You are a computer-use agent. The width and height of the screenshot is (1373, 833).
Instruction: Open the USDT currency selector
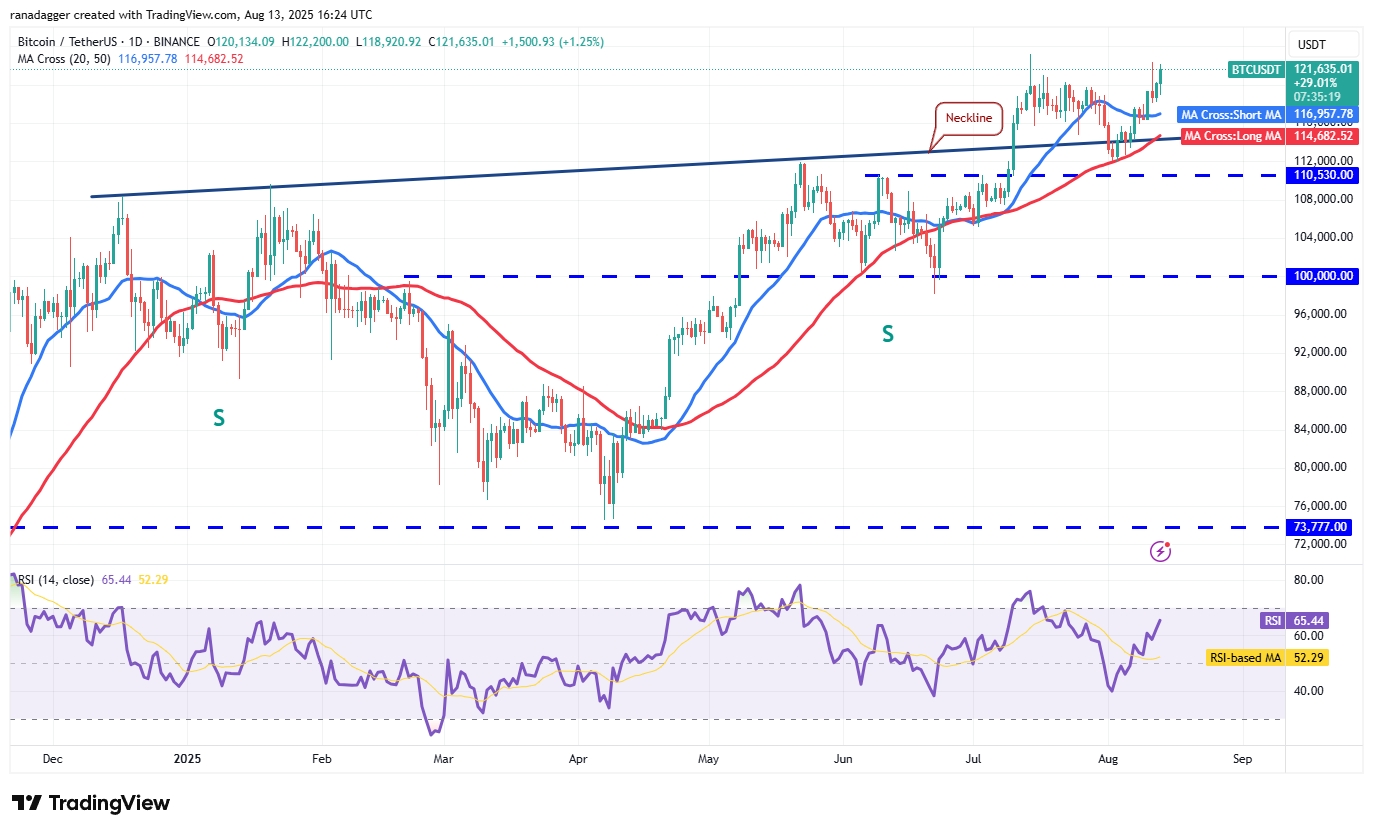[x=1311, y=44]
